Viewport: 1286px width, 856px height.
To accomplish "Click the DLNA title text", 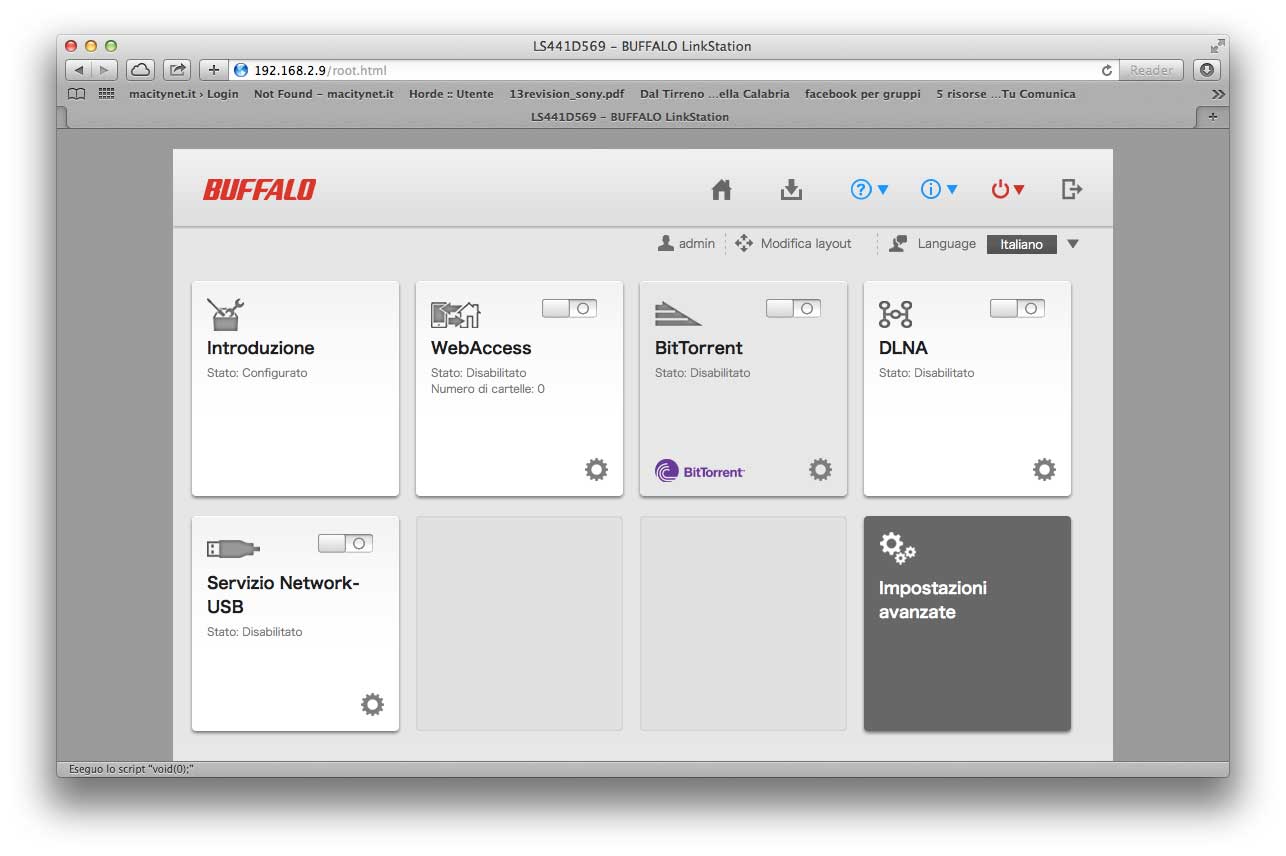I will tap(903, 348).
